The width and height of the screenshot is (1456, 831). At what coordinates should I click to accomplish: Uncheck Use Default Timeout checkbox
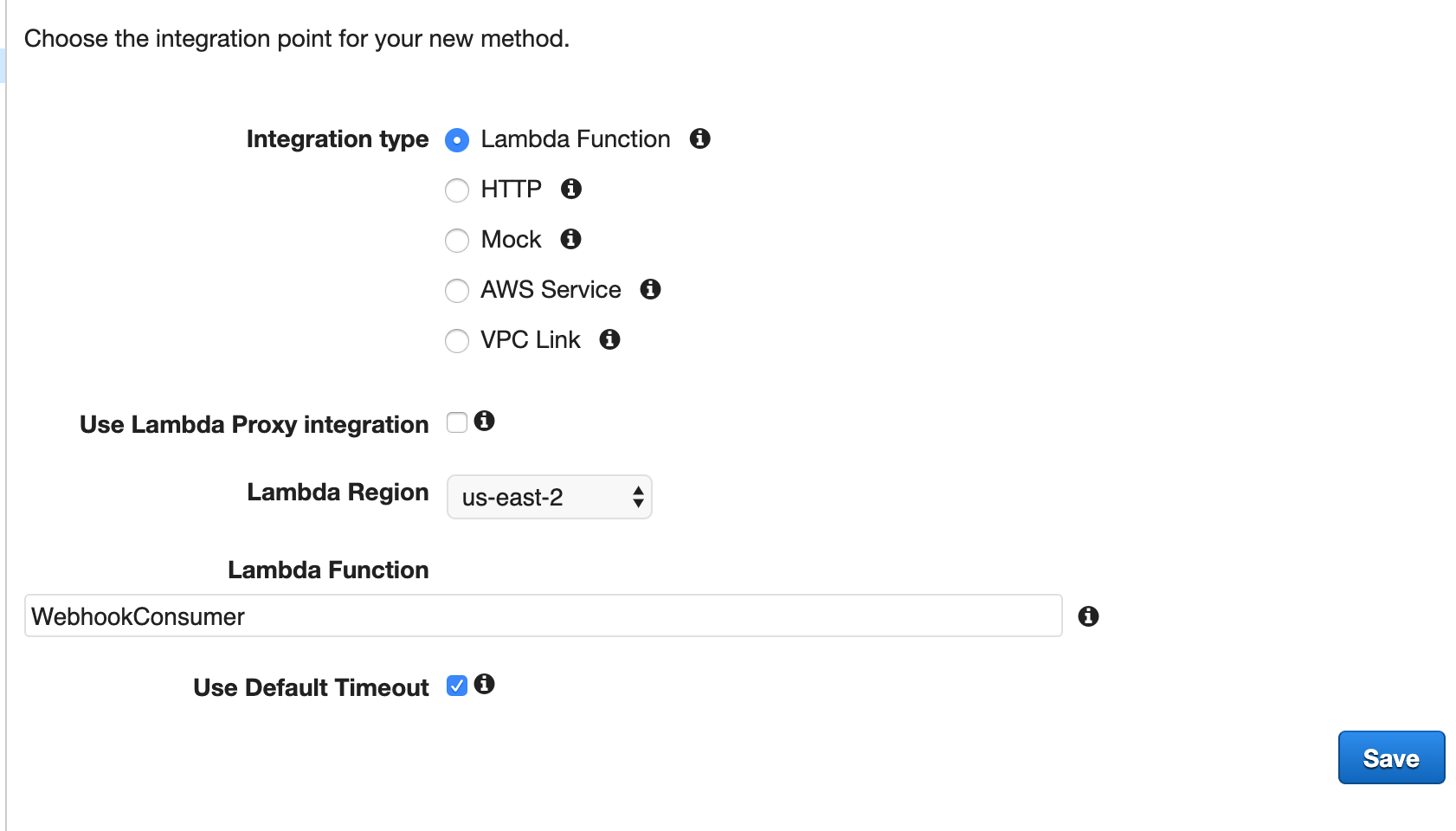457,686
